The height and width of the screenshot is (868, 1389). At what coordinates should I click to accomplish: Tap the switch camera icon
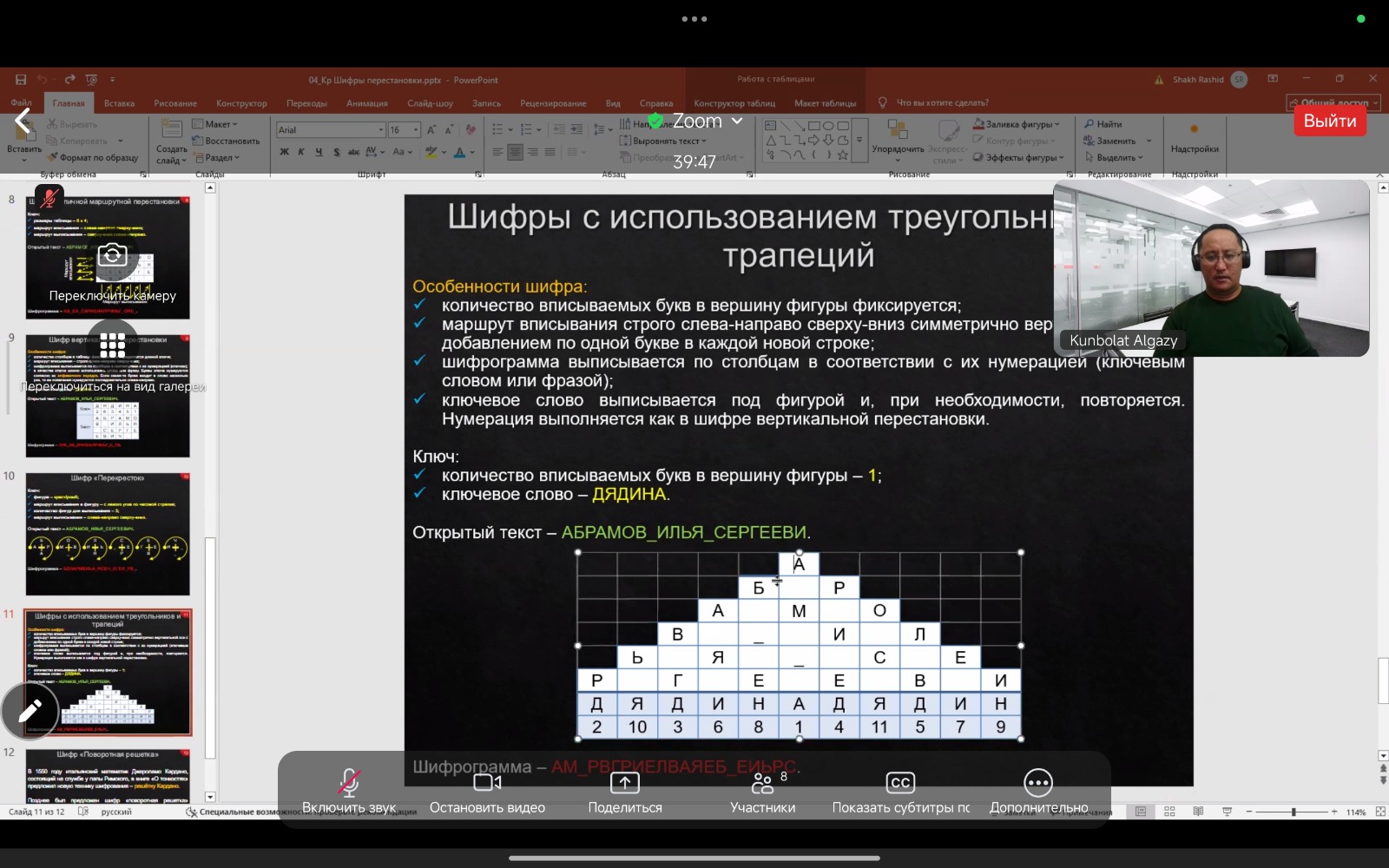[x=113, y=255]
